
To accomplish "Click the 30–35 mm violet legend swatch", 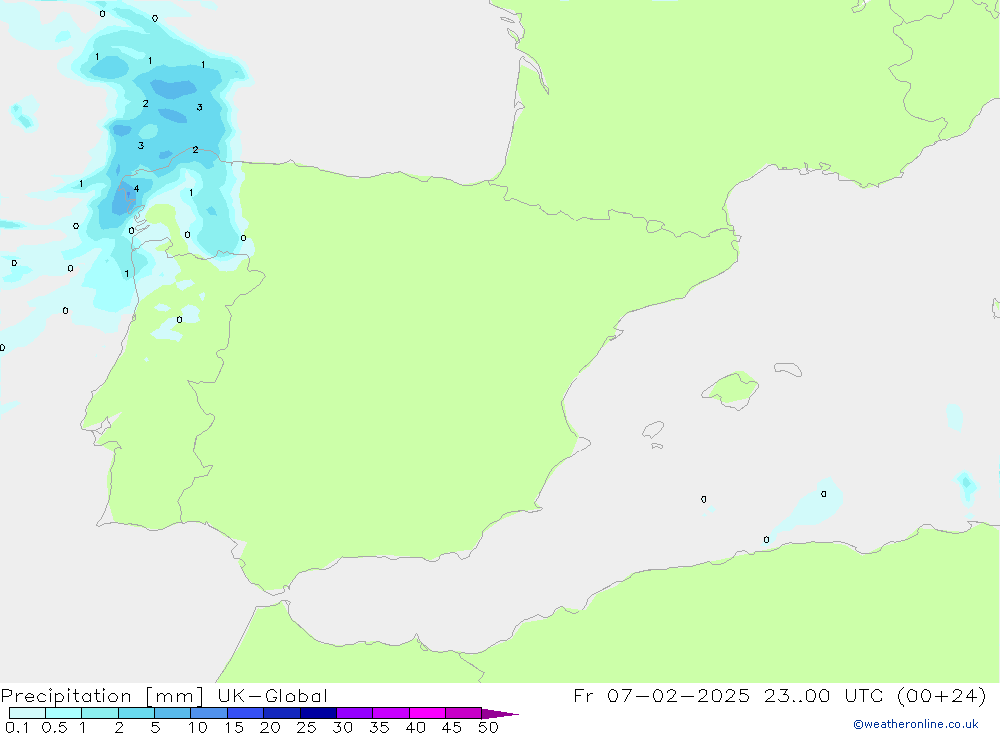I will [x=355, y=713].
